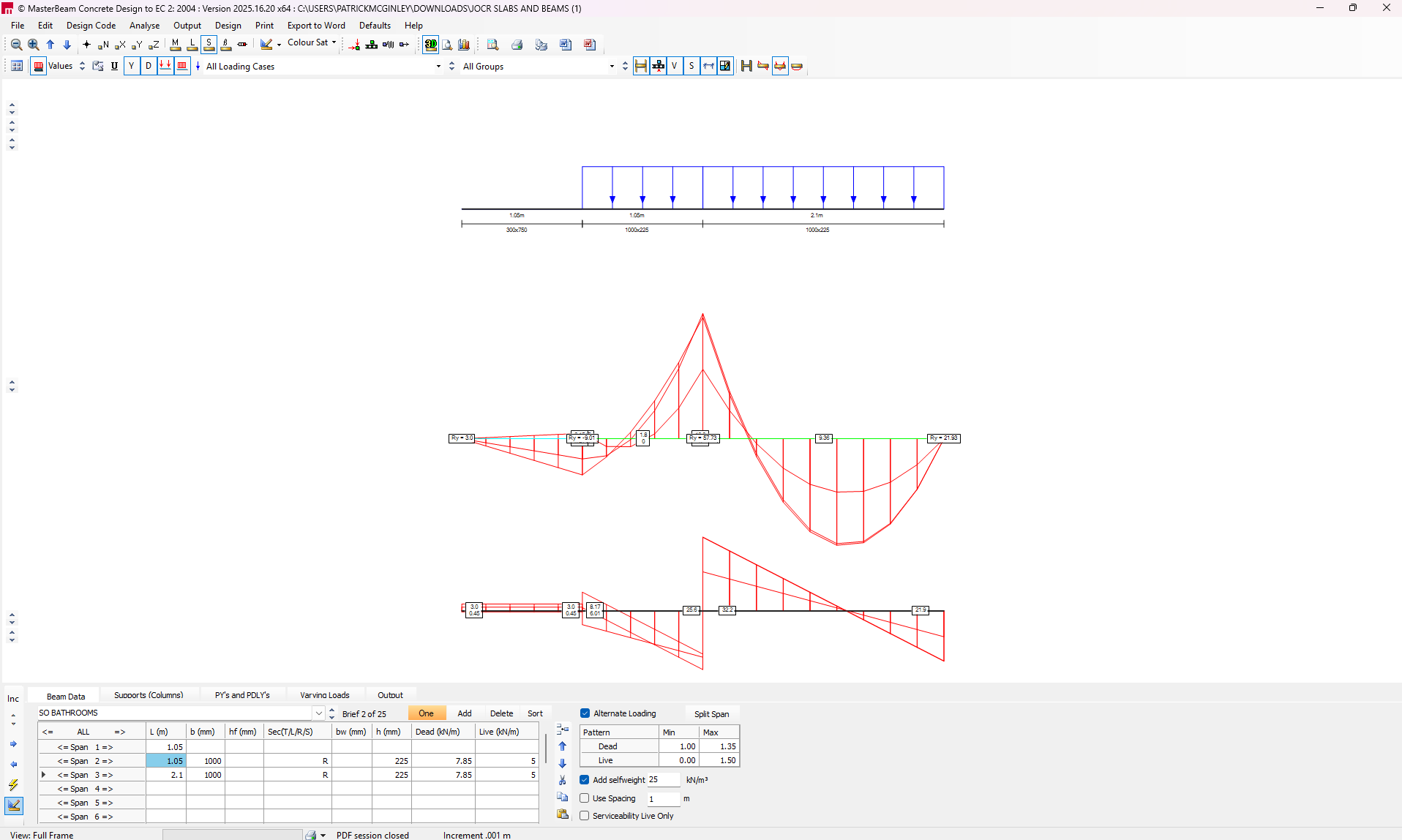Viewport: 1402px width, 840px height.
Task: Click the zoom in magnifier icon
Action: point(33,45)
